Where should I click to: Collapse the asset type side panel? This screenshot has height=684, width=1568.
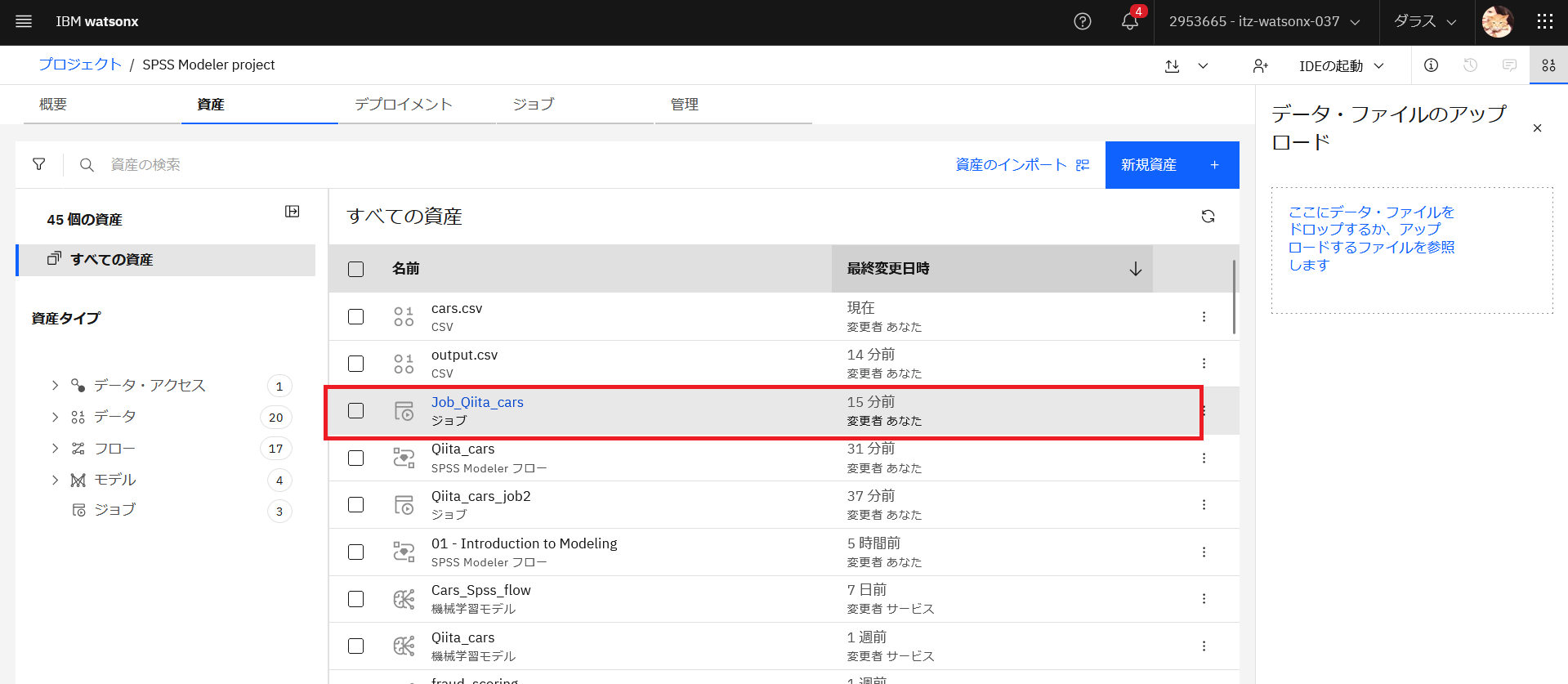(292, 212)
